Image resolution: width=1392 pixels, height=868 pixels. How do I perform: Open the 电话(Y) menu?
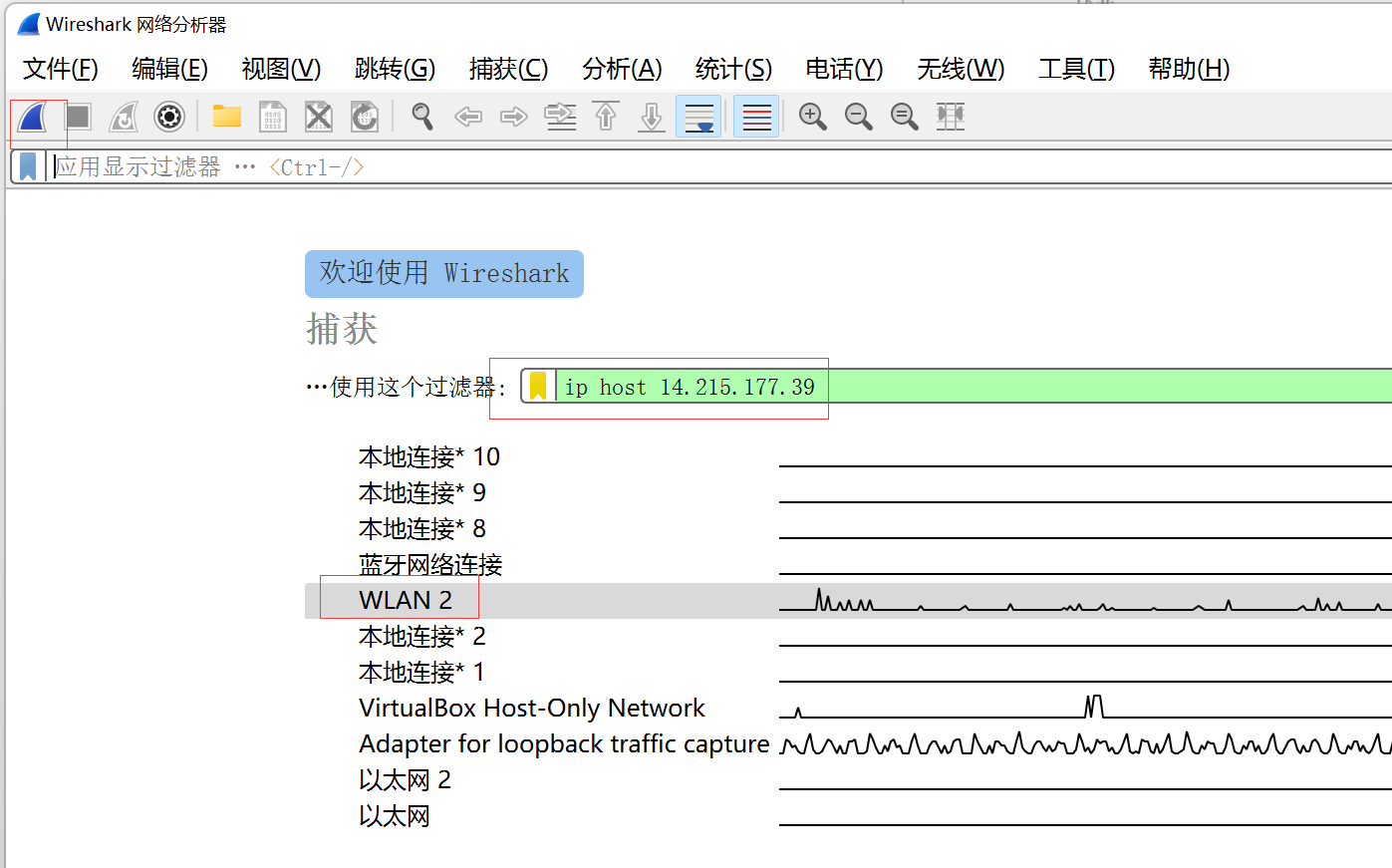point(845,69)
